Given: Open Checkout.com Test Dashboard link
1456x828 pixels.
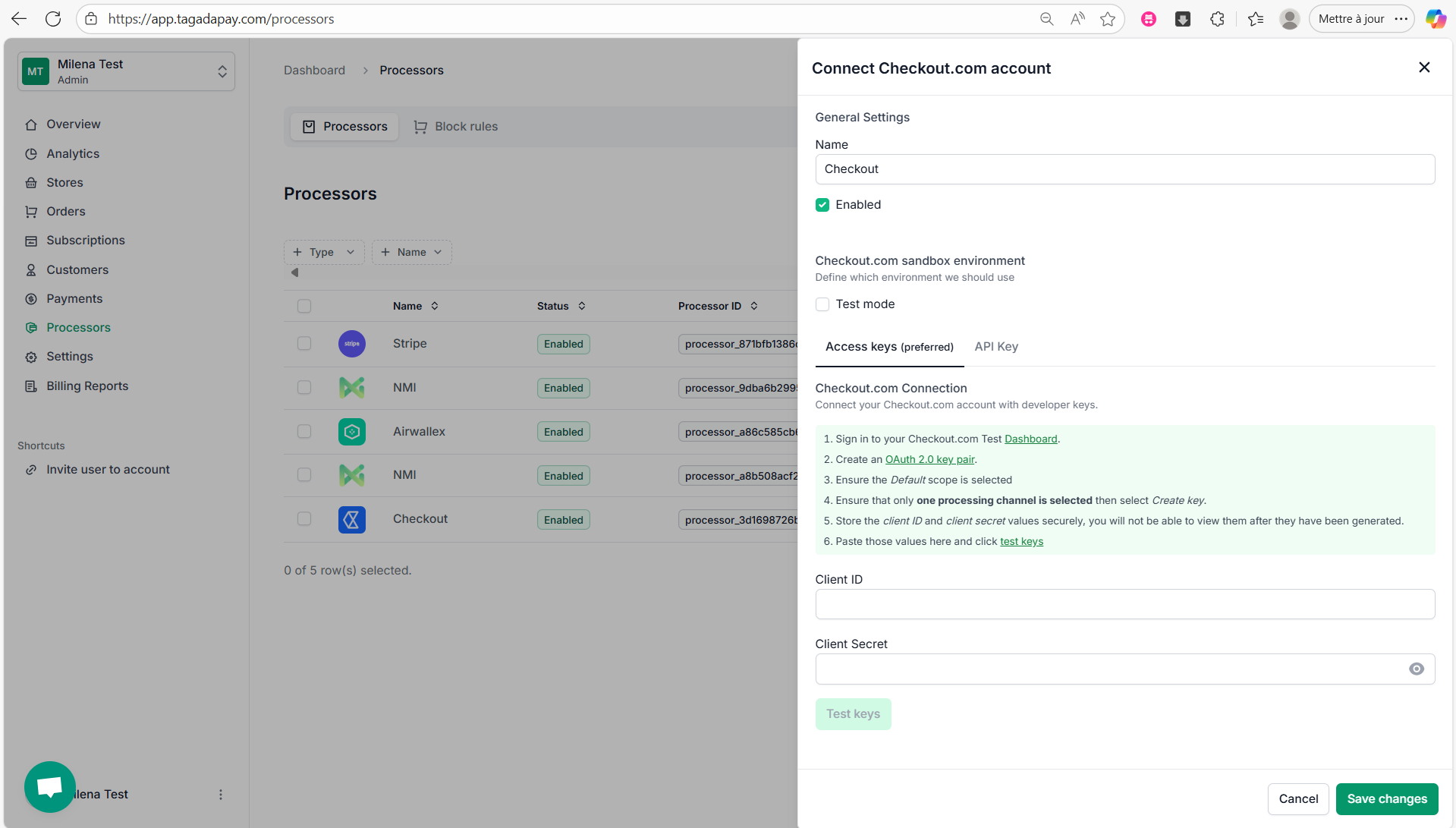Looking at the screenshot, I should (1030, 439).
